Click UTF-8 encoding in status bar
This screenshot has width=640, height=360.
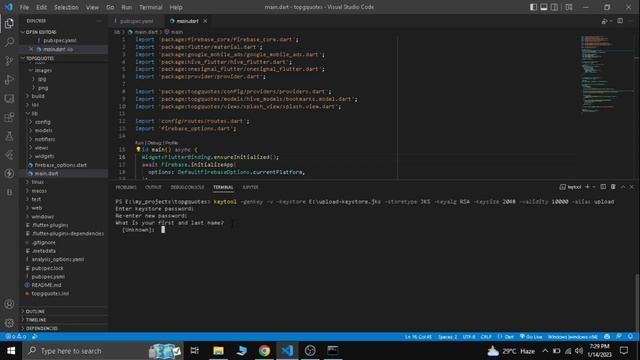(x=469, y=337)
